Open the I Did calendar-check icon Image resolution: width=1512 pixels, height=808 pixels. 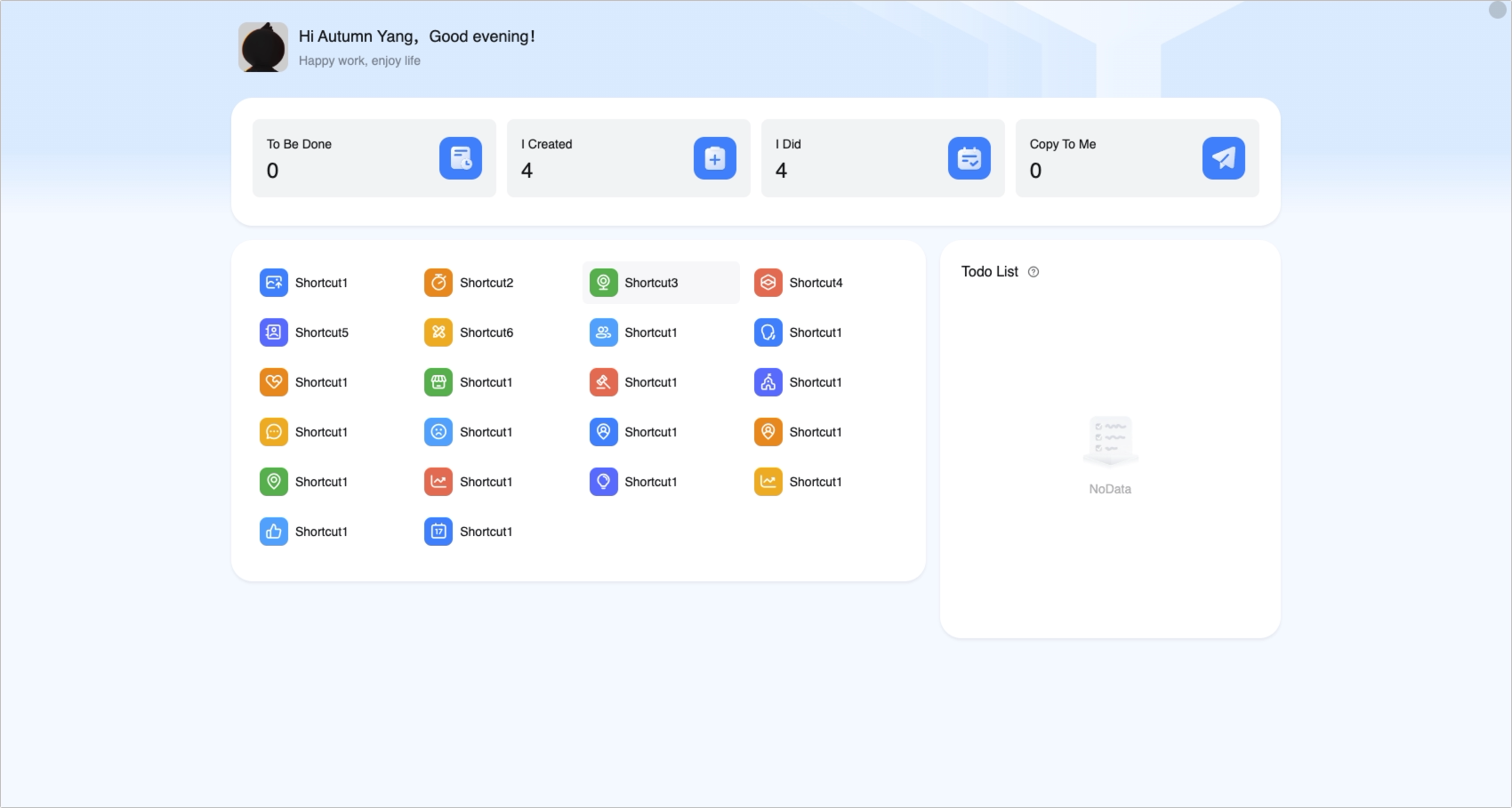point(969,158)
